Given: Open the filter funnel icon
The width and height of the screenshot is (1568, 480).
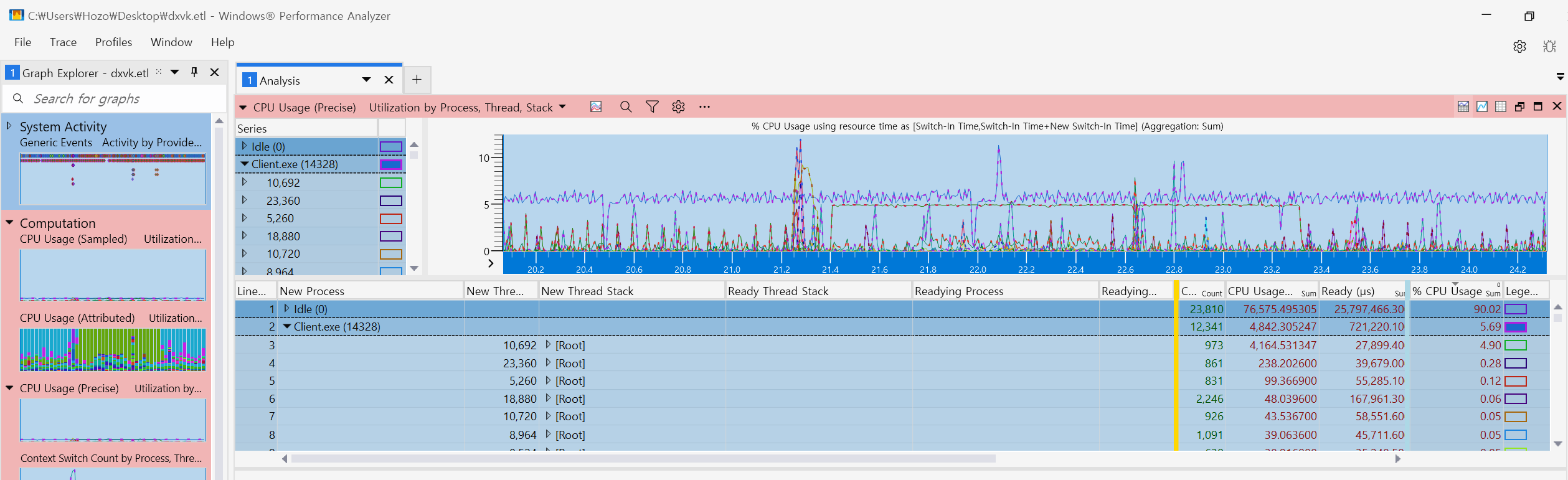Looking at the screenshot, I should tap(652, 107).
